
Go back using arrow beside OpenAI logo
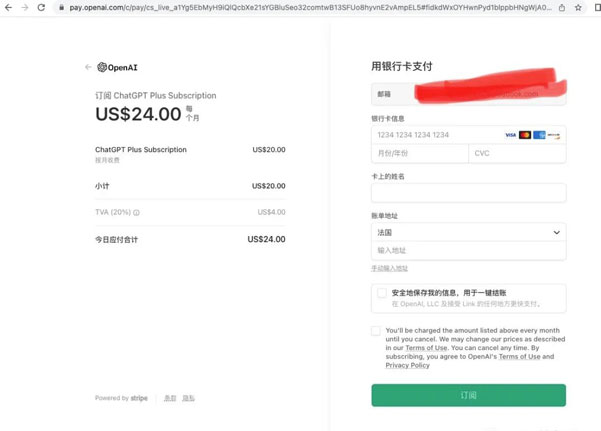pos(88,67)
